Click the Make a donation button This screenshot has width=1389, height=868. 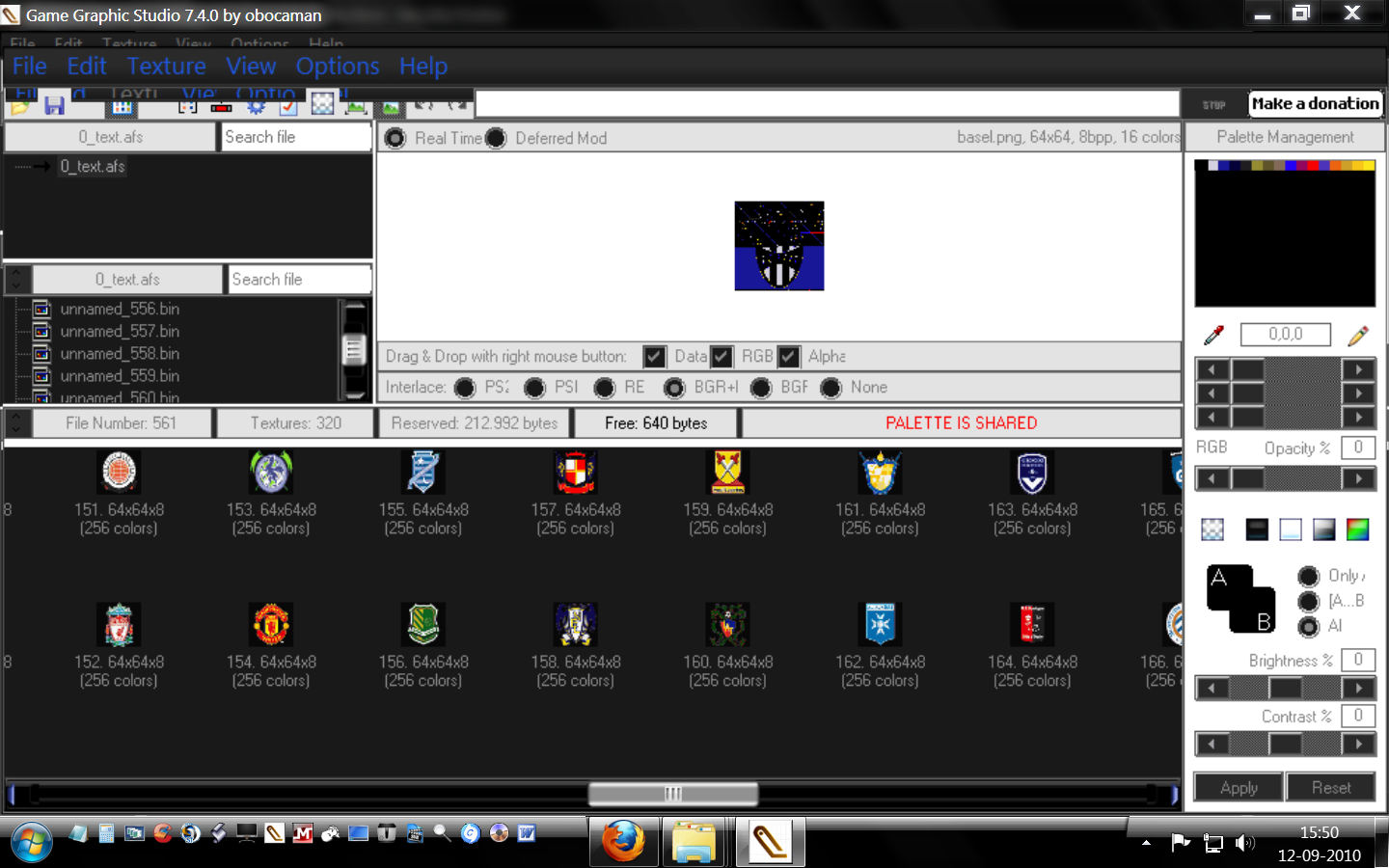[1316, 104]
